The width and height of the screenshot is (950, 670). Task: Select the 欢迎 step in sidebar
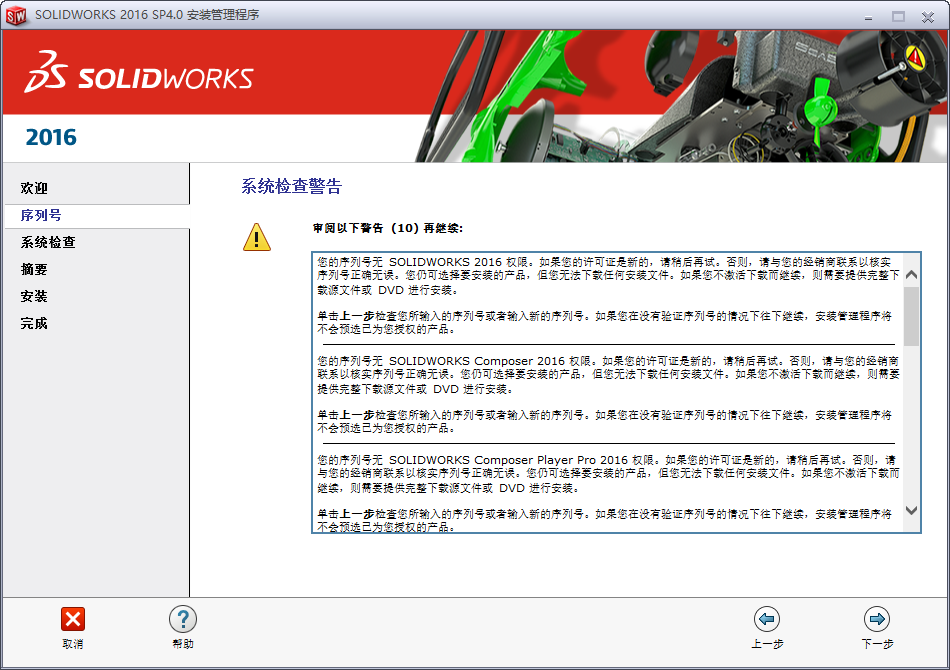(34, 188)
